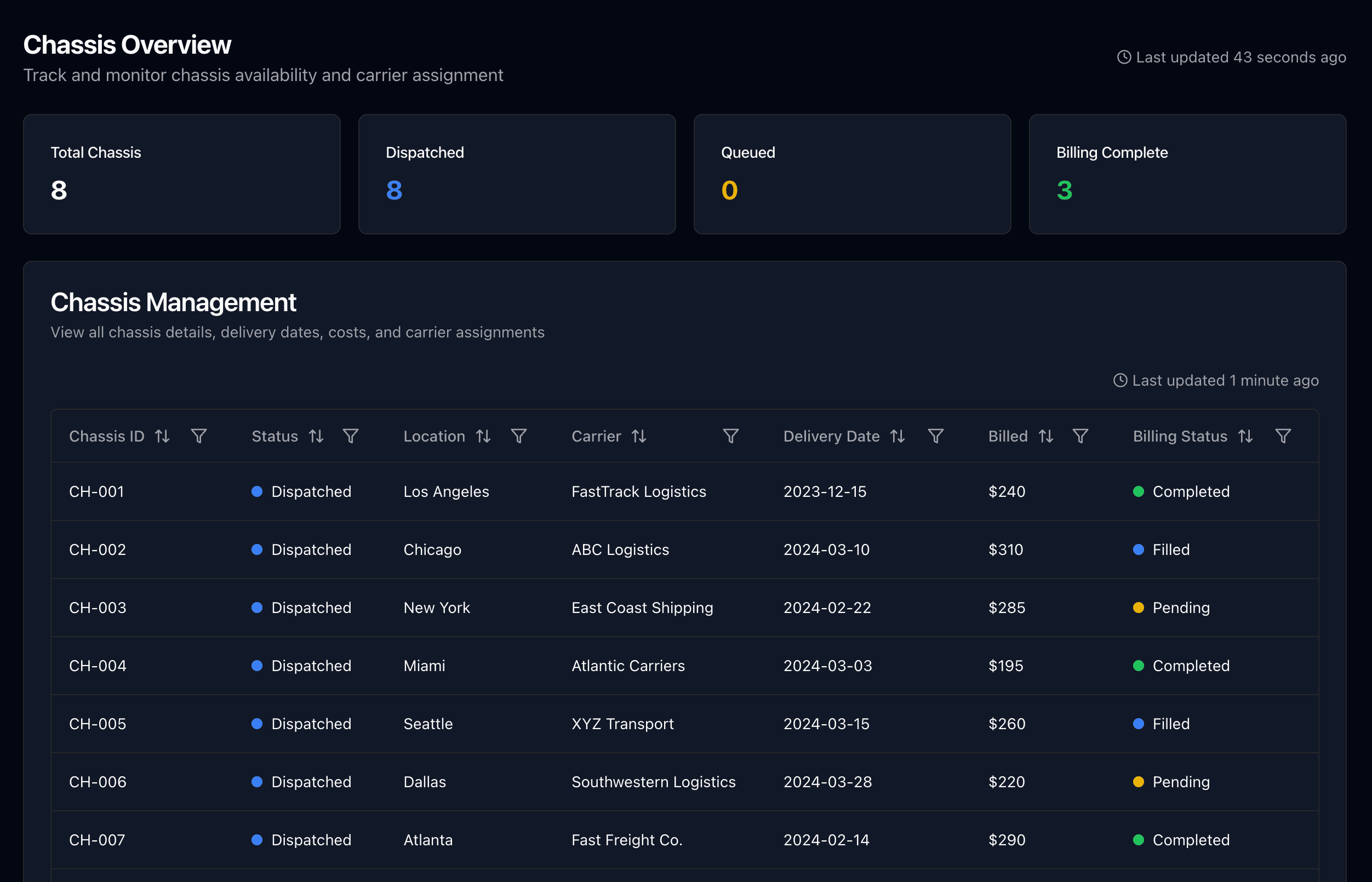
Task: Click the Dispatched summary card
Action: (517, 174)
